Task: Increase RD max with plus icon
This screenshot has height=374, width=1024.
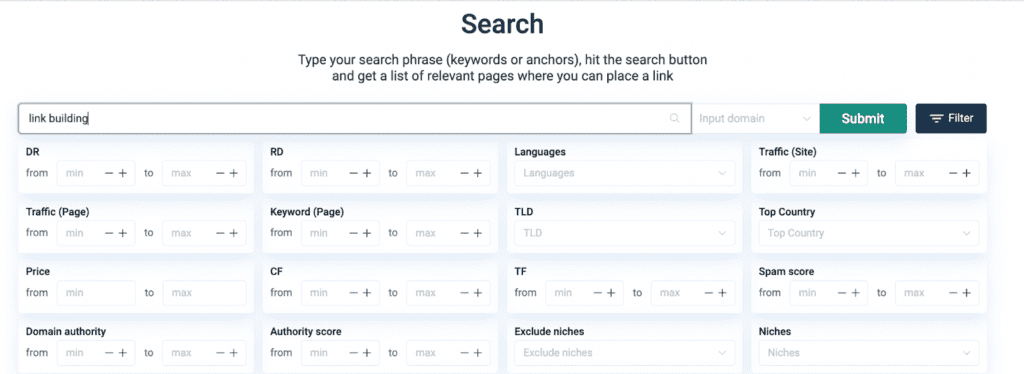Action: pos(477,173)
